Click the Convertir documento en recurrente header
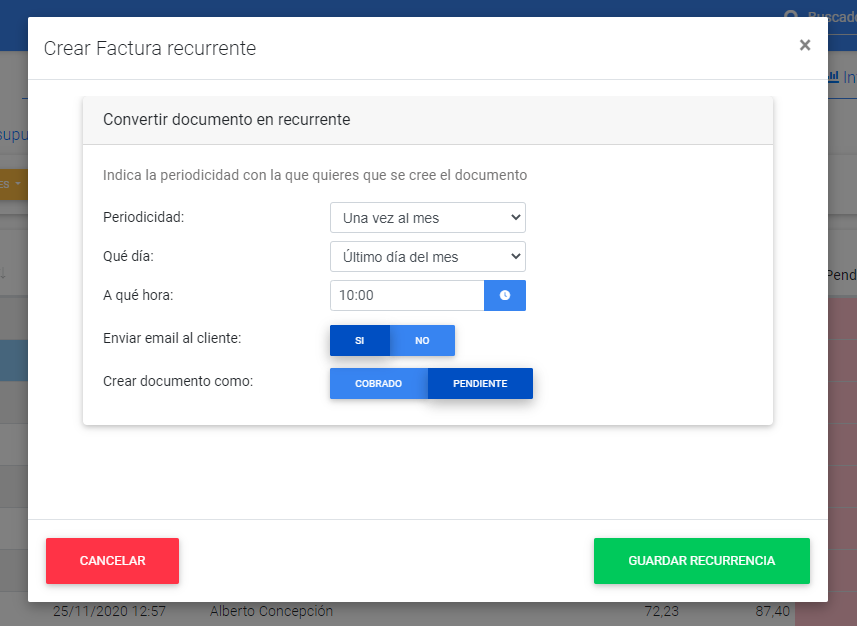This screenshot has height=626, width=857. click(226, 120)
